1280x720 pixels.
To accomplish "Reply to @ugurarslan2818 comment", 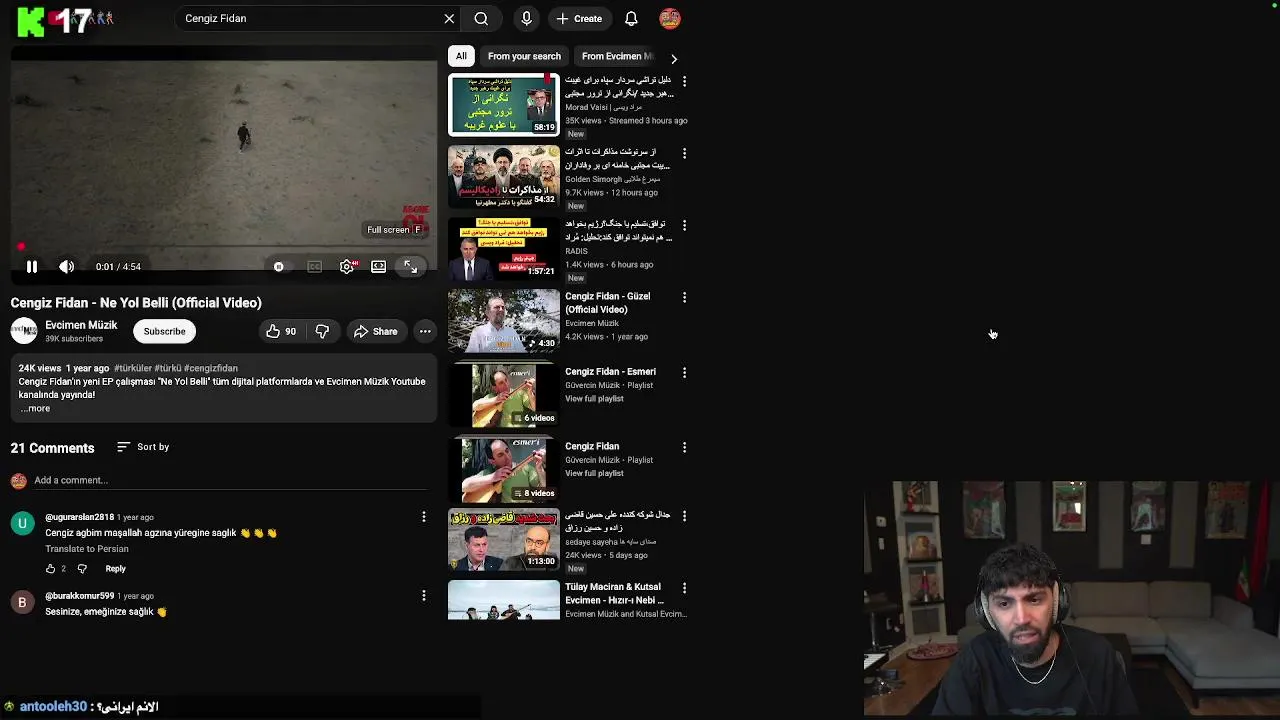I will click(115, 569).
